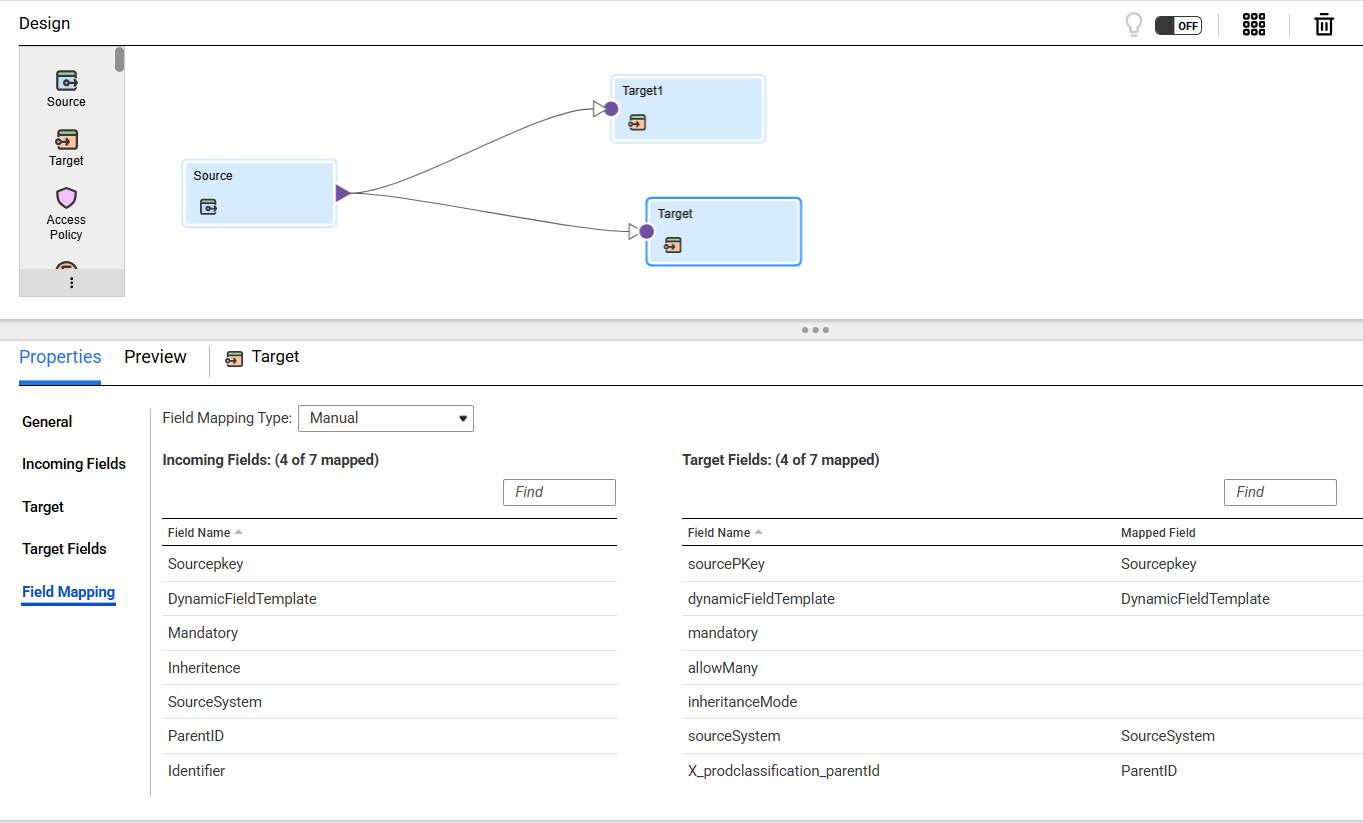The height and width of the screenshot is (823, 1363).
Task: Select incoming field Sourcepkey
Action: pos(205,564)
